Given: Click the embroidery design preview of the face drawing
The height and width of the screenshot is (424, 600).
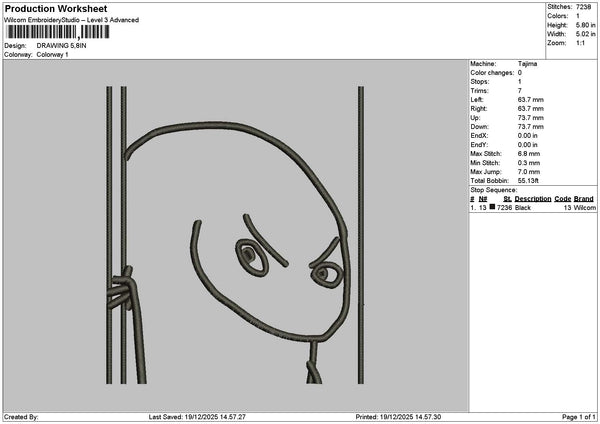Looking at the screenshot, I should [x=235, y=235].
